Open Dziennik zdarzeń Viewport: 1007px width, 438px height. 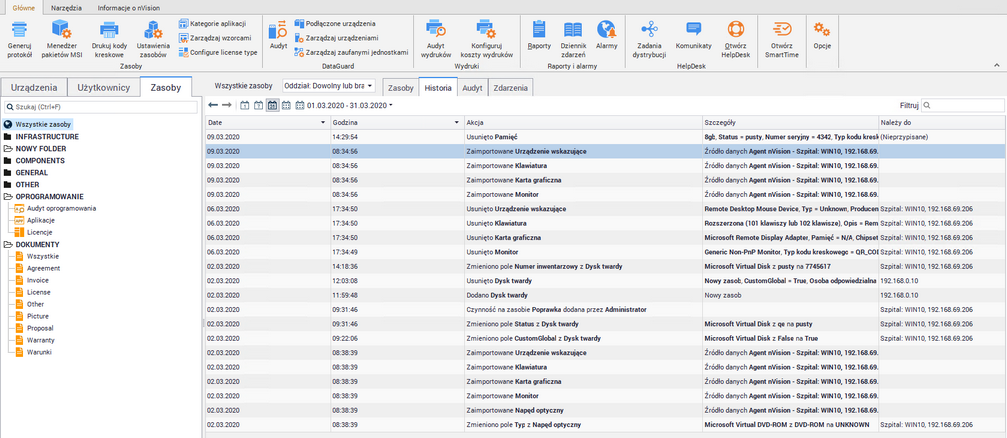tap(573, 30)
